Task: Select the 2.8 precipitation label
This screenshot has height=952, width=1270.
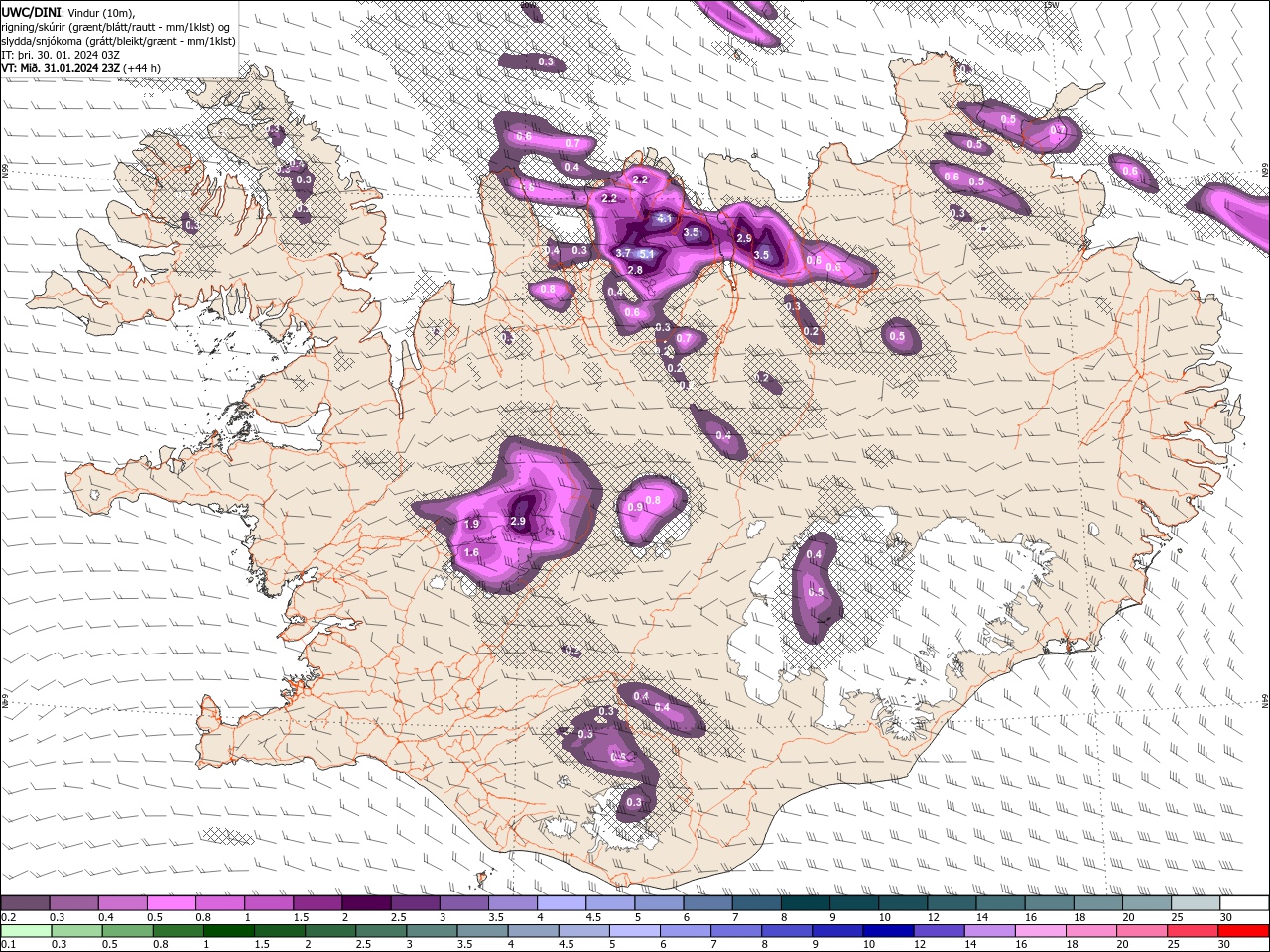Action: click(x=636, y=270)
